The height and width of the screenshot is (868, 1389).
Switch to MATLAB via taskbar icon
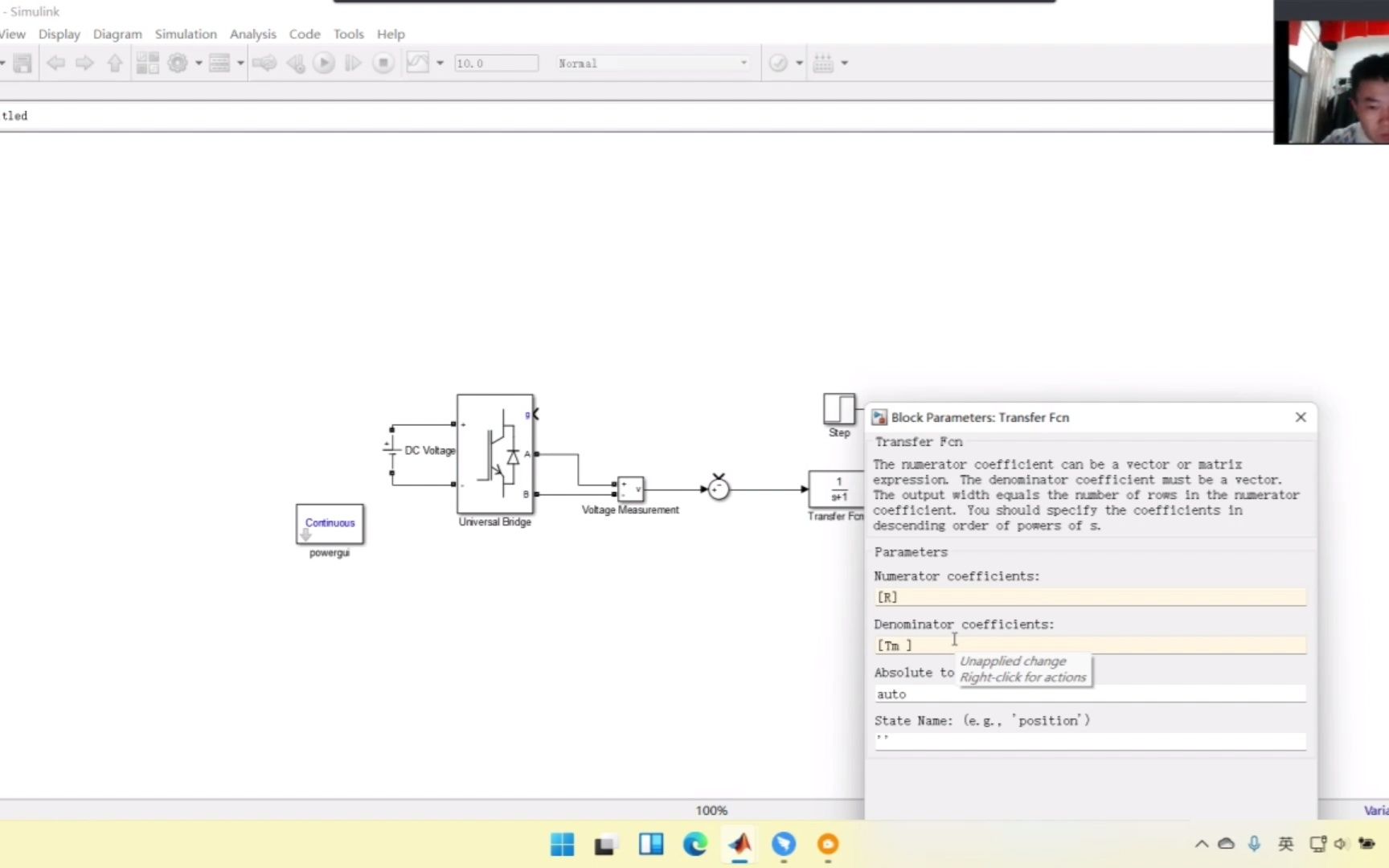740,844
